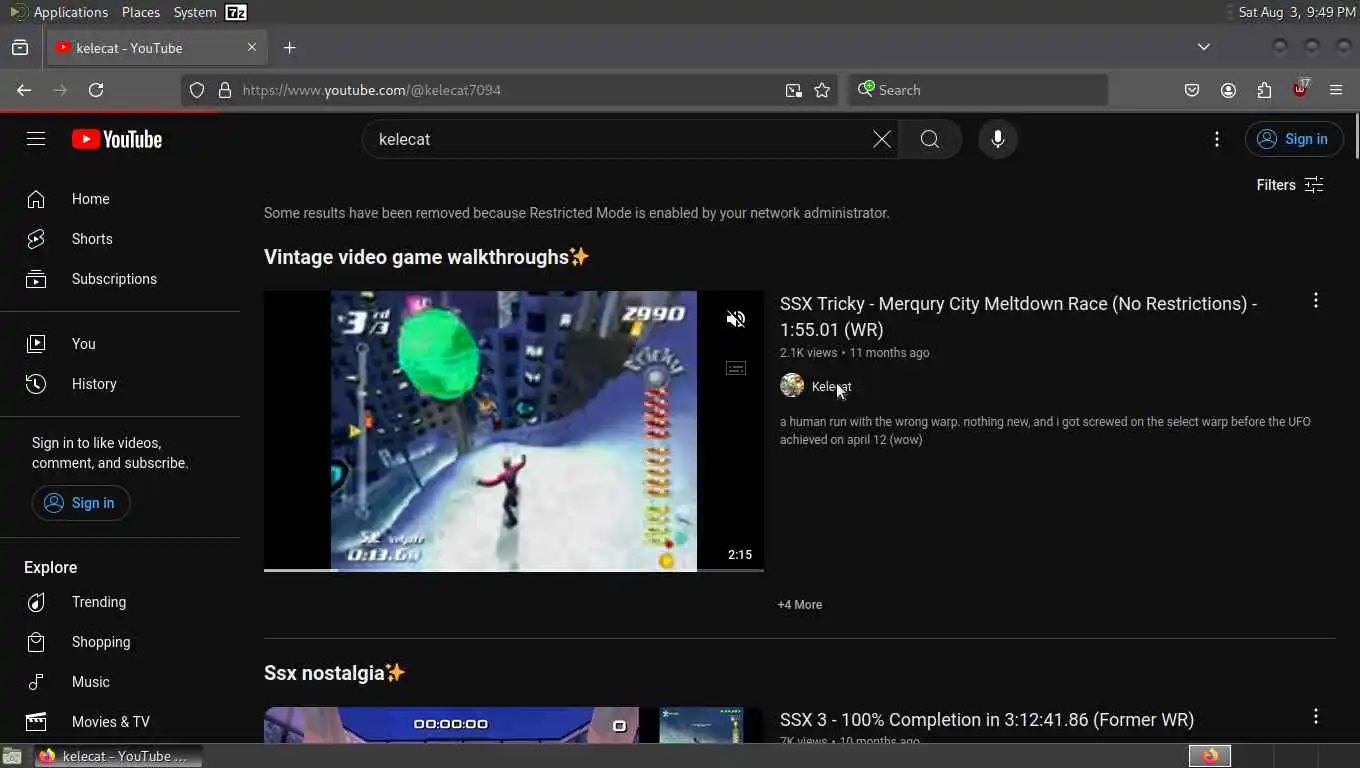The image size is (1360, 768).
Task: Focus the Firefox address bar URL
Action: tap(510, 90)
